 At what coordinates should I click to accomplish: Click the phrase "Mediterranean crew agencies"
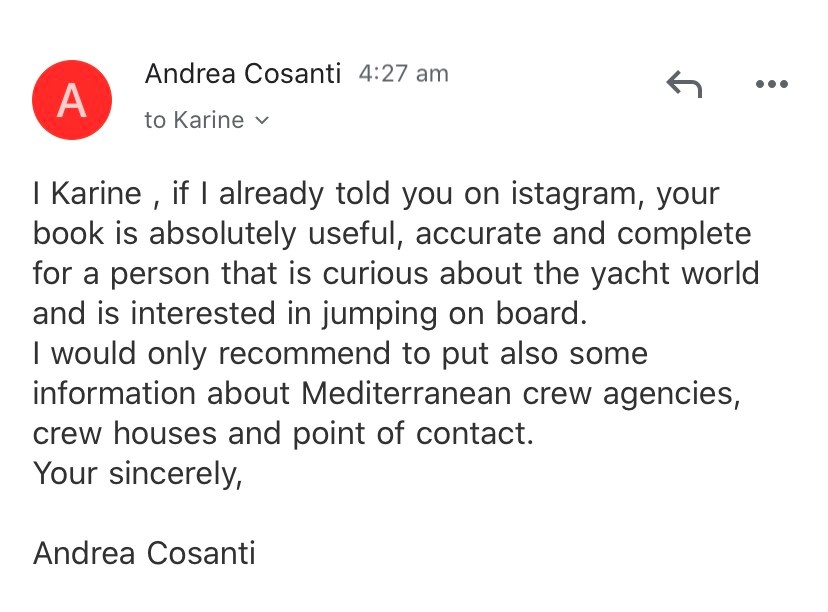point(520,394)
